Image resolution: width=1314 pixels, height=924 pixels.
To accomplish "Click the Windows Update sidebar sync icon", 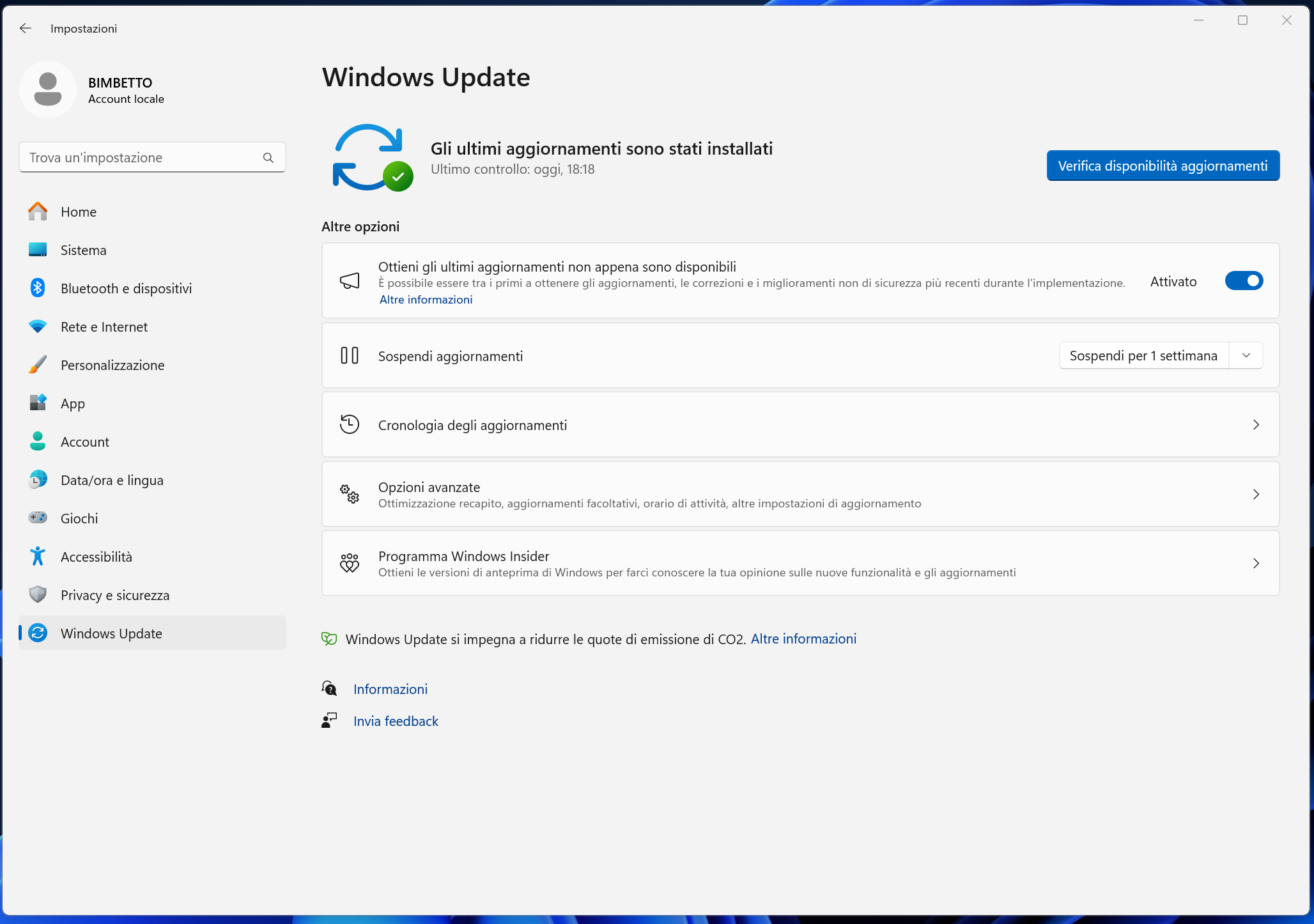I will (38, 633).
